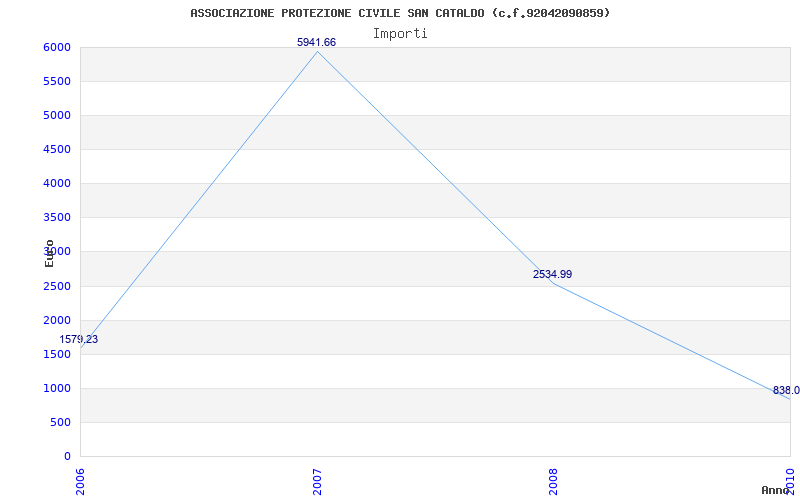Click the 2007 x-axis year label
Image resolution: width=800 pixels, height=500 pixels.
click(x=317, y=481)
